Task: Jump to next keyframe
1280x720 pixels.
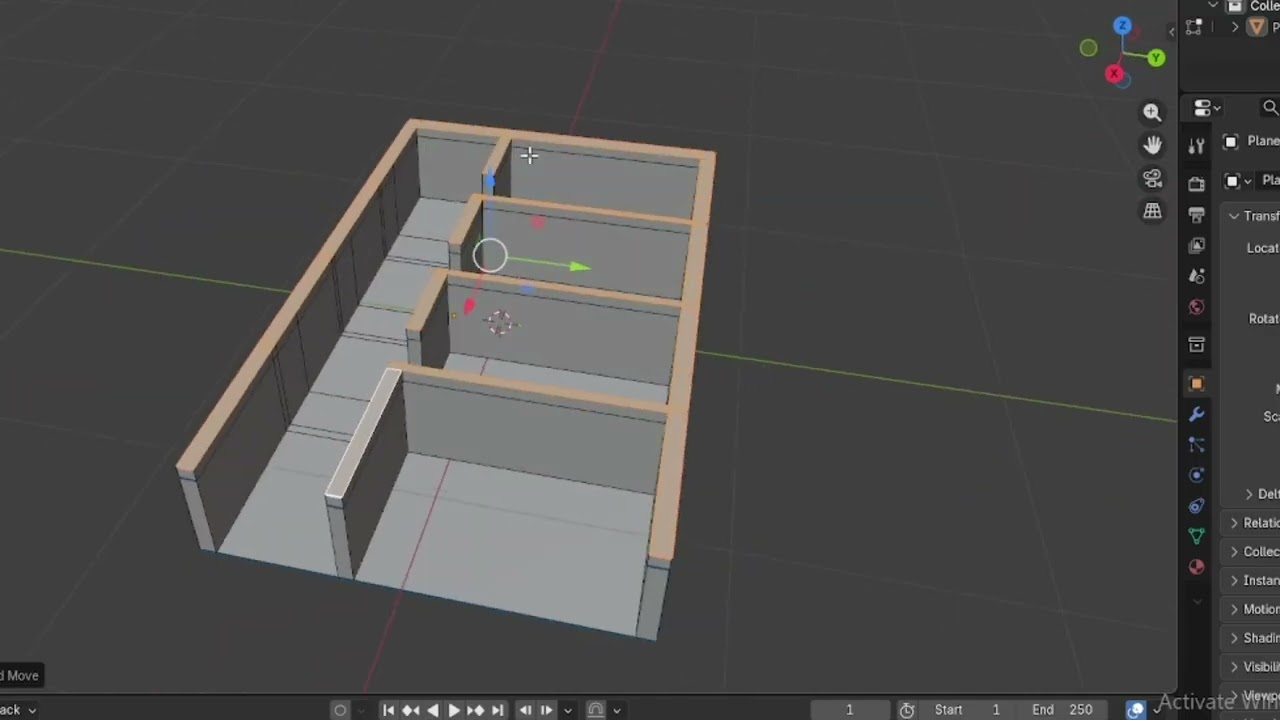Action: 476,710
